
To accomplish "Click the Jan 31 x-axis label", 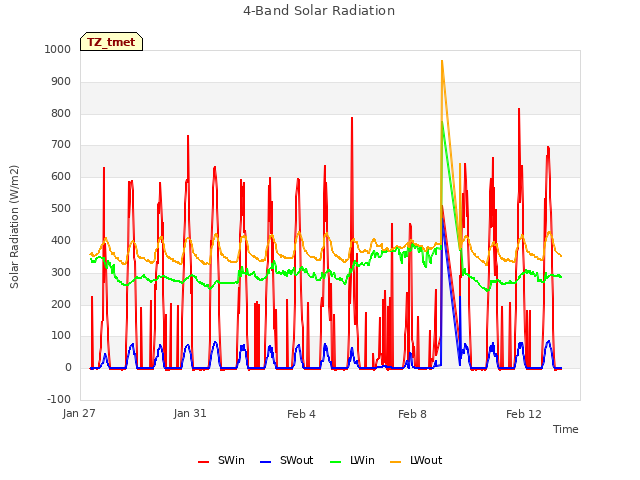I will coord(190,413).
